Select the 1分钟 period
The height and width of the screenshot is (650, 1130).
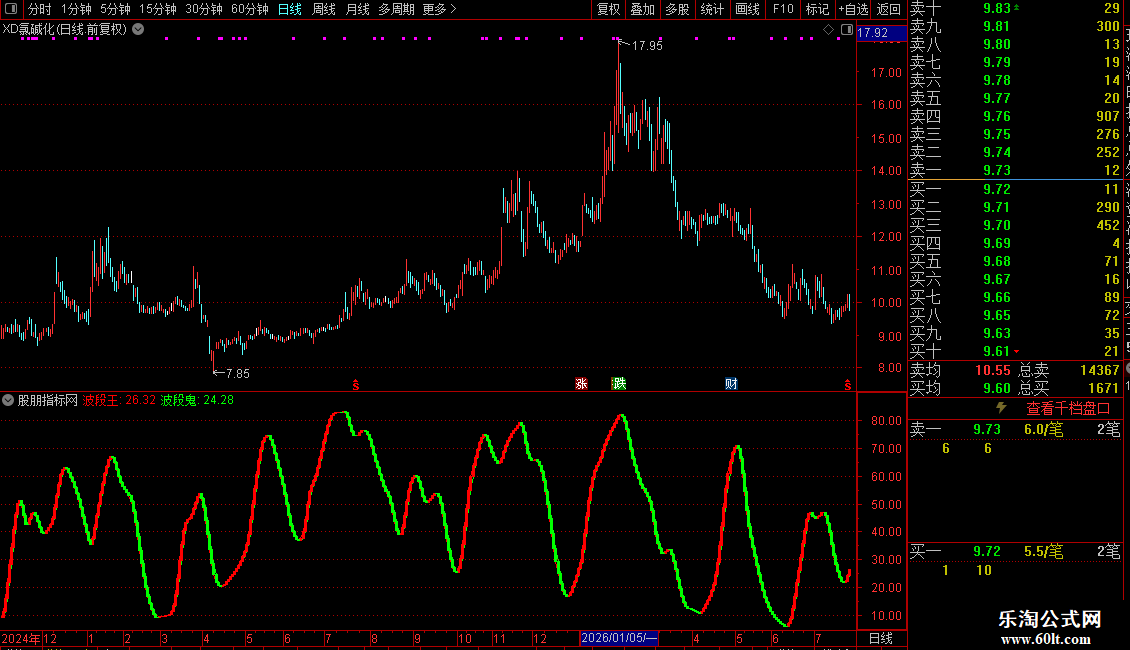76,9
